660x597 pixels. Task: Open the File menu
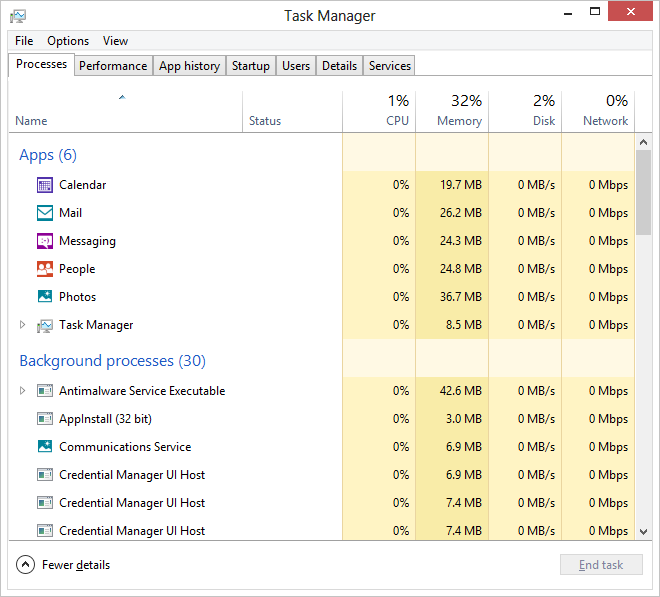24,41
